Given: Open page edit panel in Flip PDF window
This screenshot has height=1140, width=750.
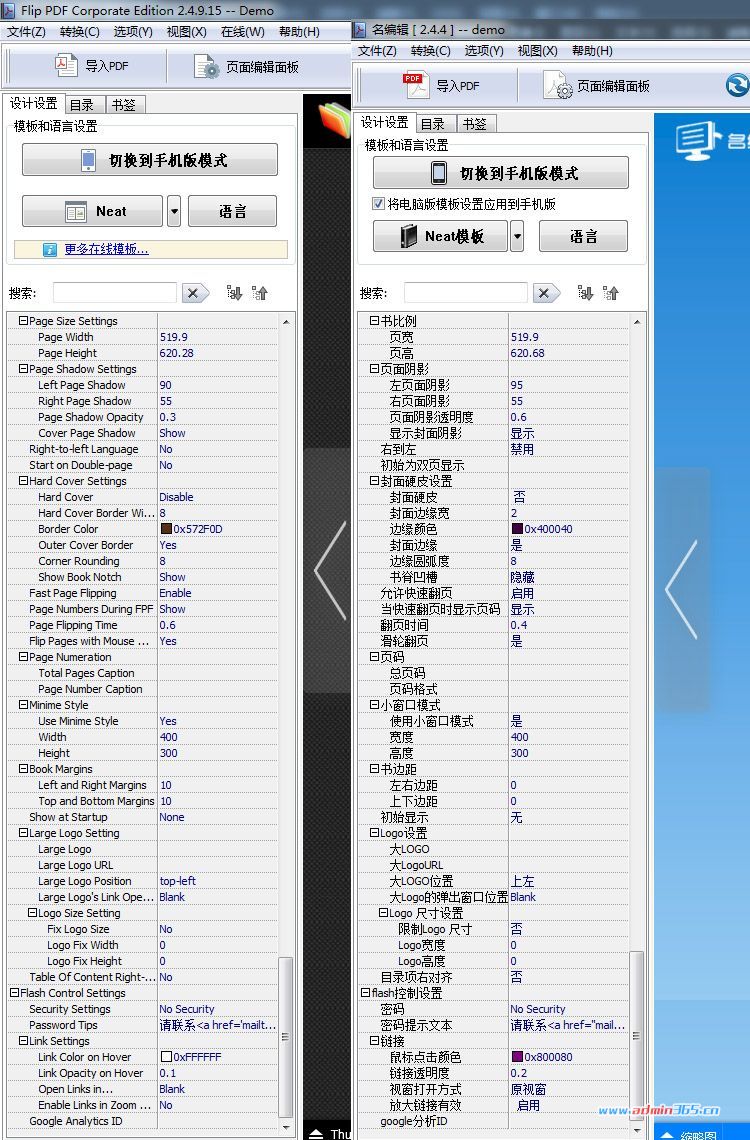Looking at the screenshot, I should pyautogui.click(x=247, y=67).
